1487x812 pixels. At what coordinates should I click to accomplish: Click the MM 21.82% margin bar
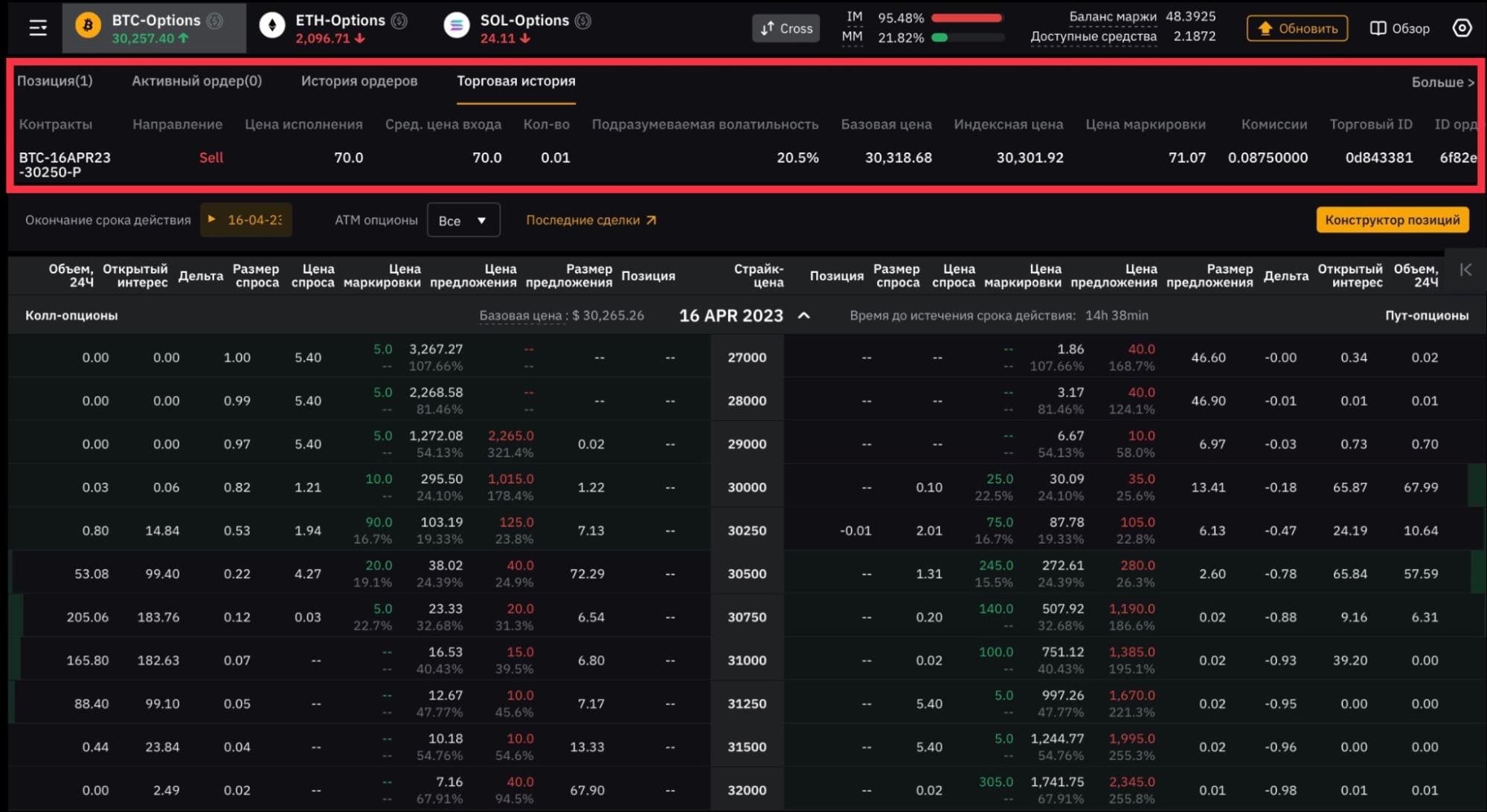tap(967, 37)
